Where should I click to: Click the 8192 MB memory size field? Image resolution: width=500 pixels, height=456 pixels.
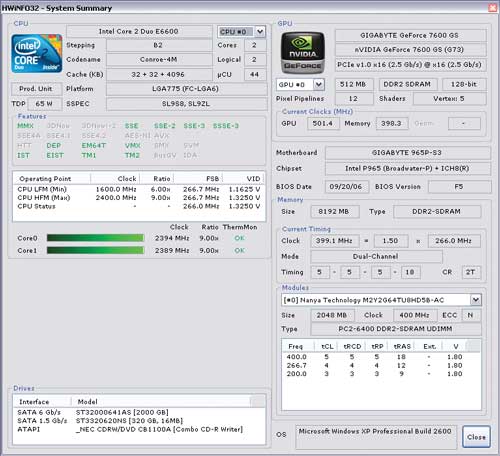tap(335, 211)
